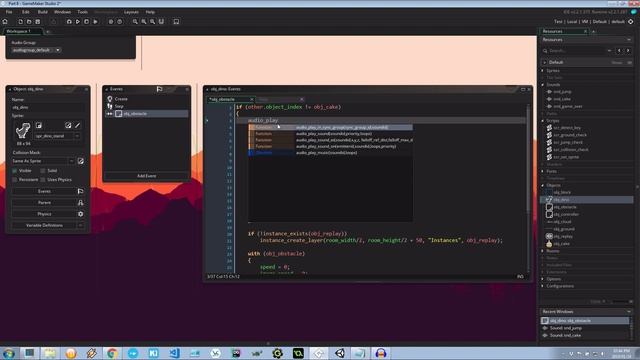Click the obj_replay object in resource tree
The image size is (640, 360).
[563, 236]
